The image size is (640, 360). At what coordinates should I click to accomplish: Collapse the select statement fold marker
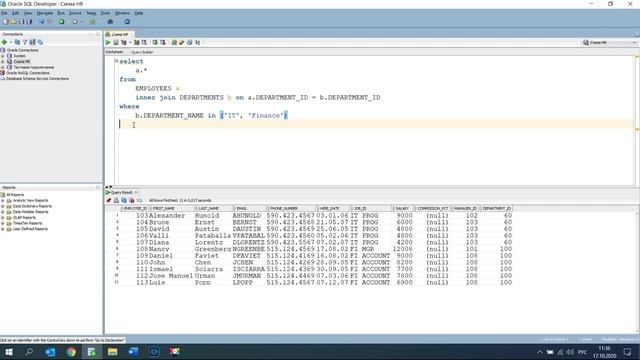(x=116, y=61)
